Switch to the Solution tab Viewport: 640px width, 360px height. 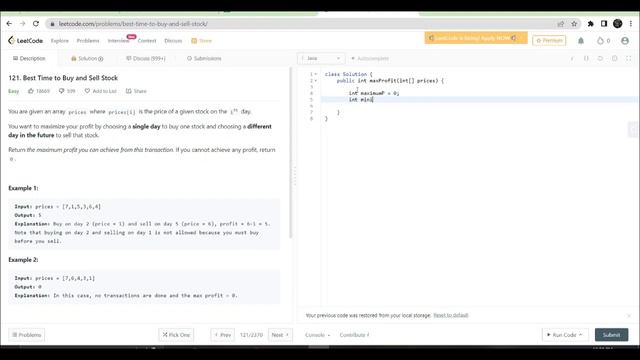click(87, 58)
